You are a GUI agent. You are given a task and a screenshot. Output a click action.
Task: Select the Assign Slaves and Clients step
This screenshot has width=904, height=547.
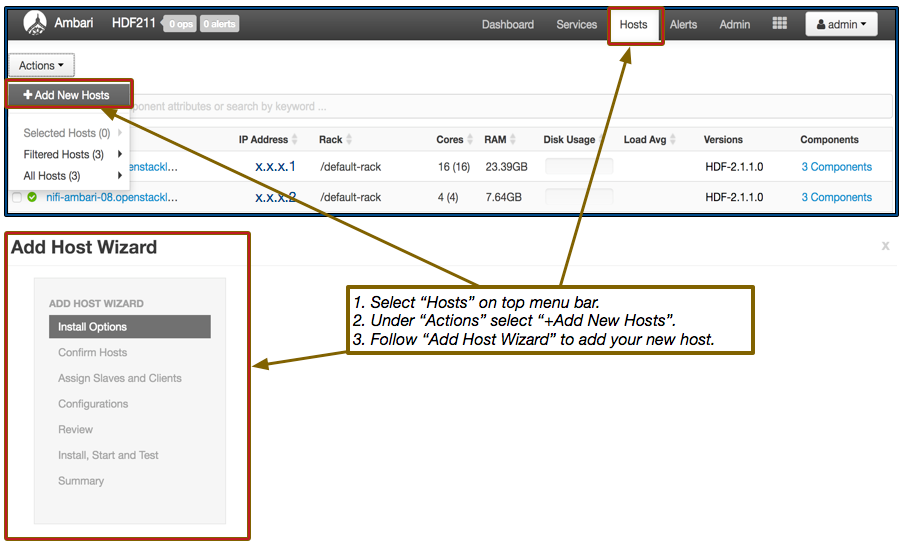[119, 378]
